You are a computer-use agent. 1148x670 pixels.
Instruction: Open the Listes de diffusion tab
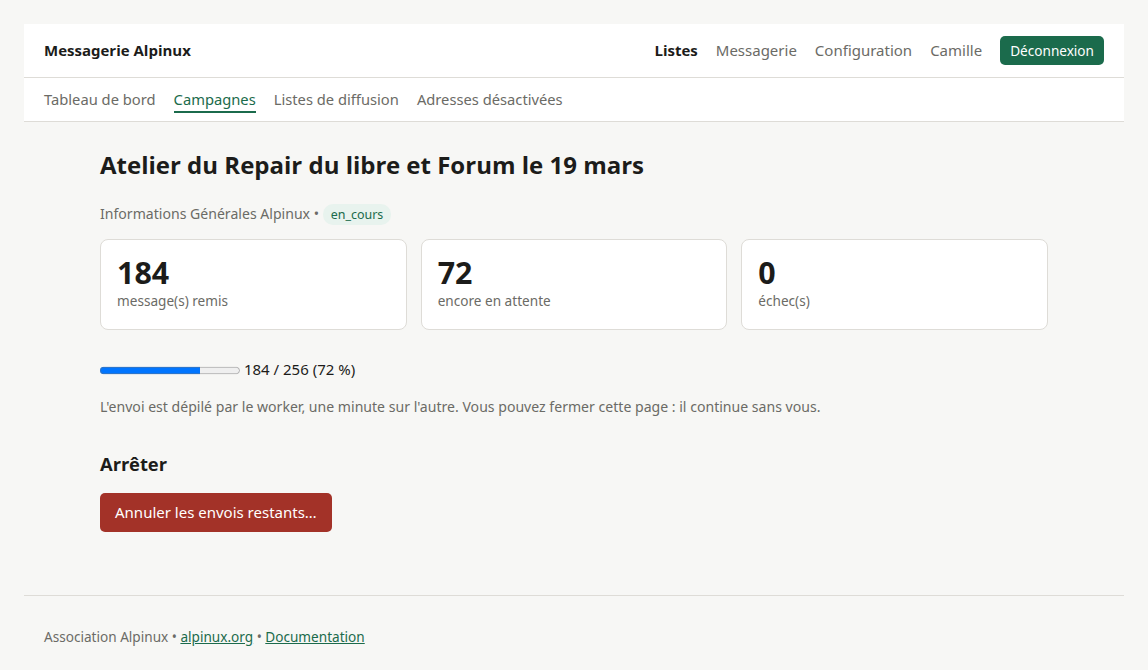tap(336, 100)
